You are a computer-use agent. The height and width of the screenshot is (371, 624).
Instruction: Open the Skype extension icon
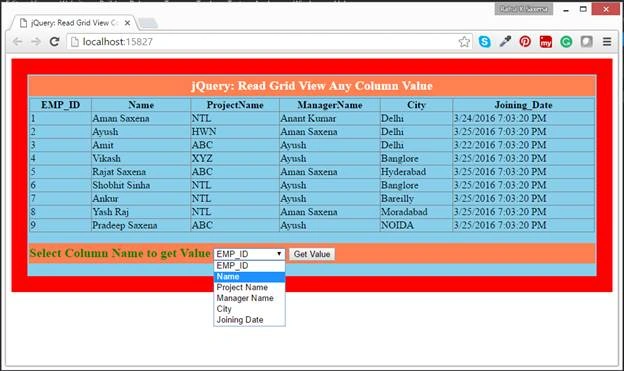[484, 41]
